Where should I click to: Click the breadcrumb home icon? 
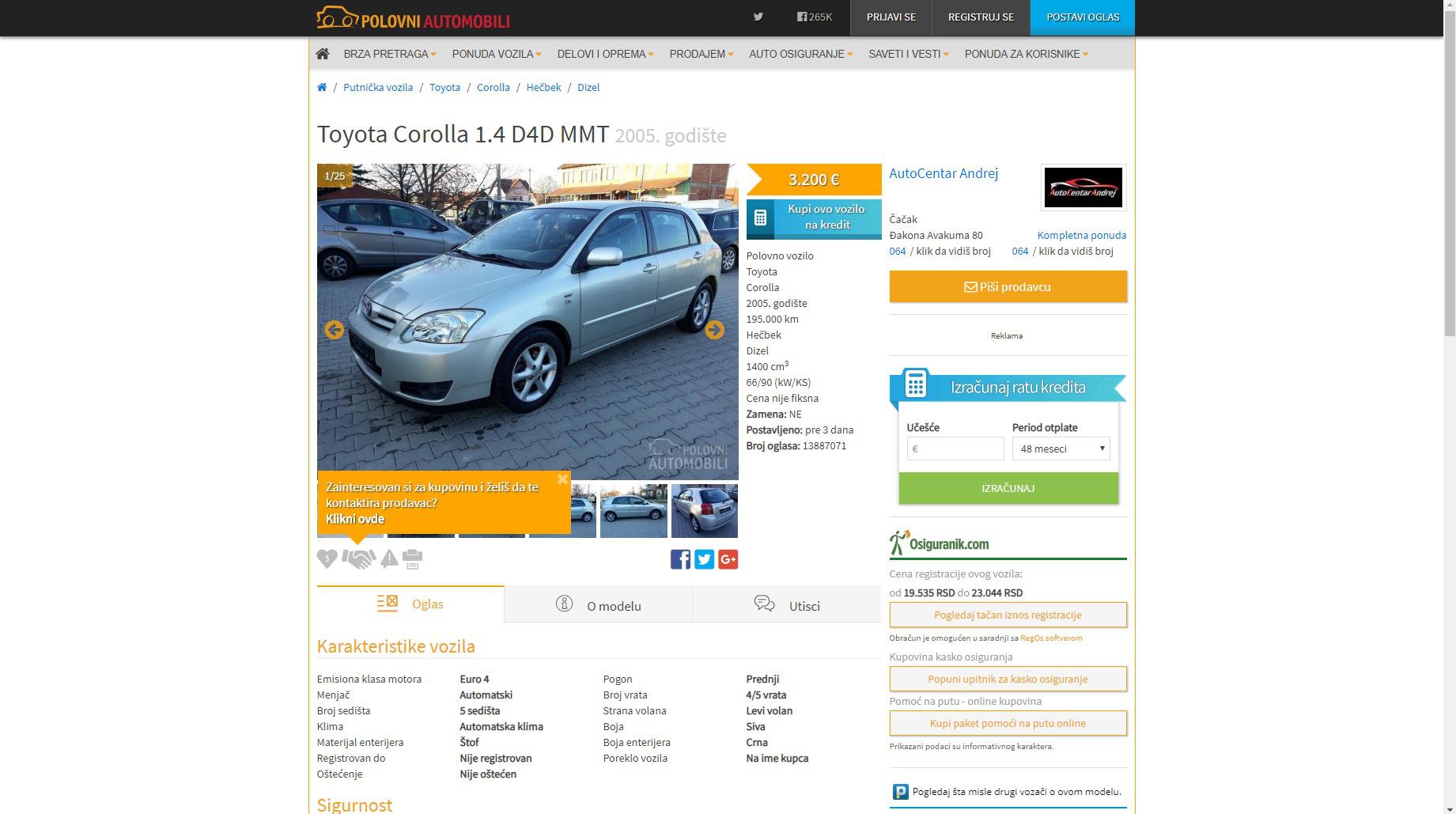(x=322, y=87)
